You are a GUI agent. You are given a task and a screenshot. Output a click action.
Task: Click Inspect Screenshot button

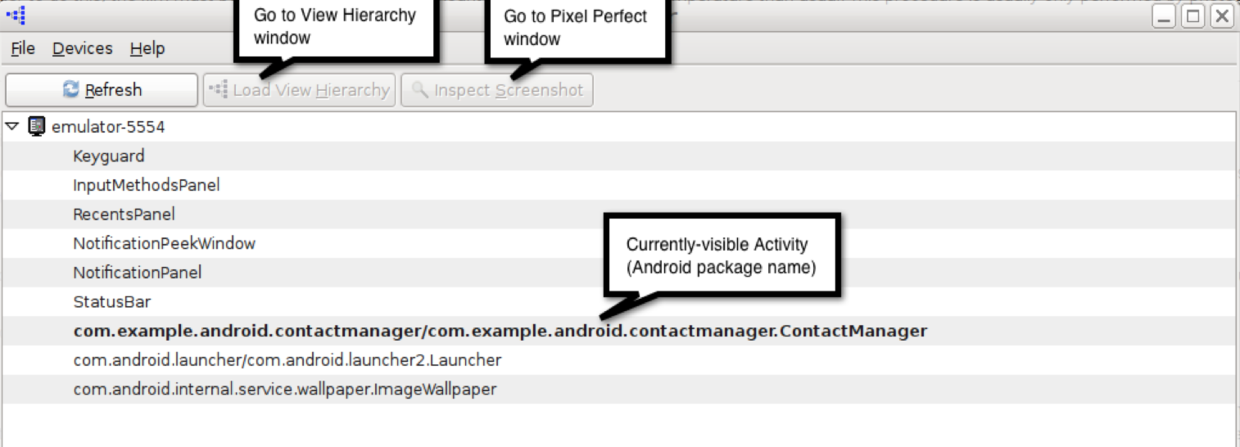click(x=497, y=90)
